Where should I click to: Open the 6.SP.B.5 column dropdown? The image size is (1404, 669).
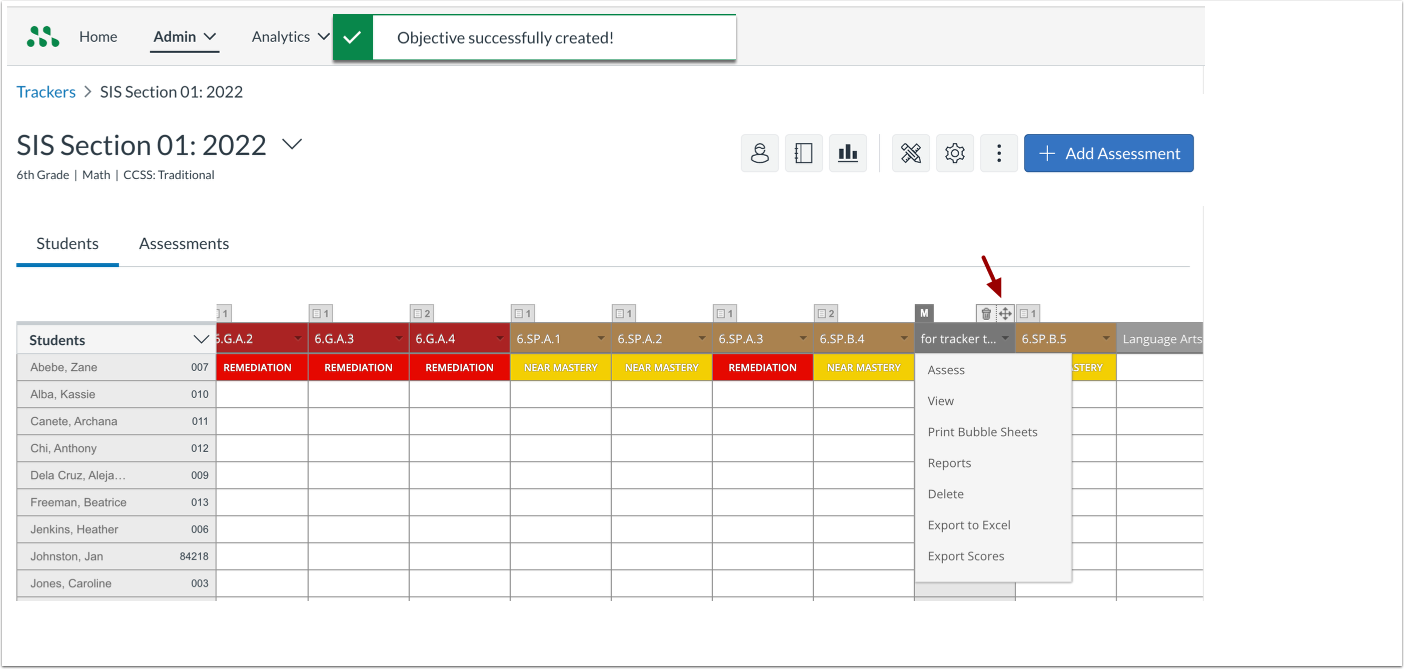pos(1106,339)
